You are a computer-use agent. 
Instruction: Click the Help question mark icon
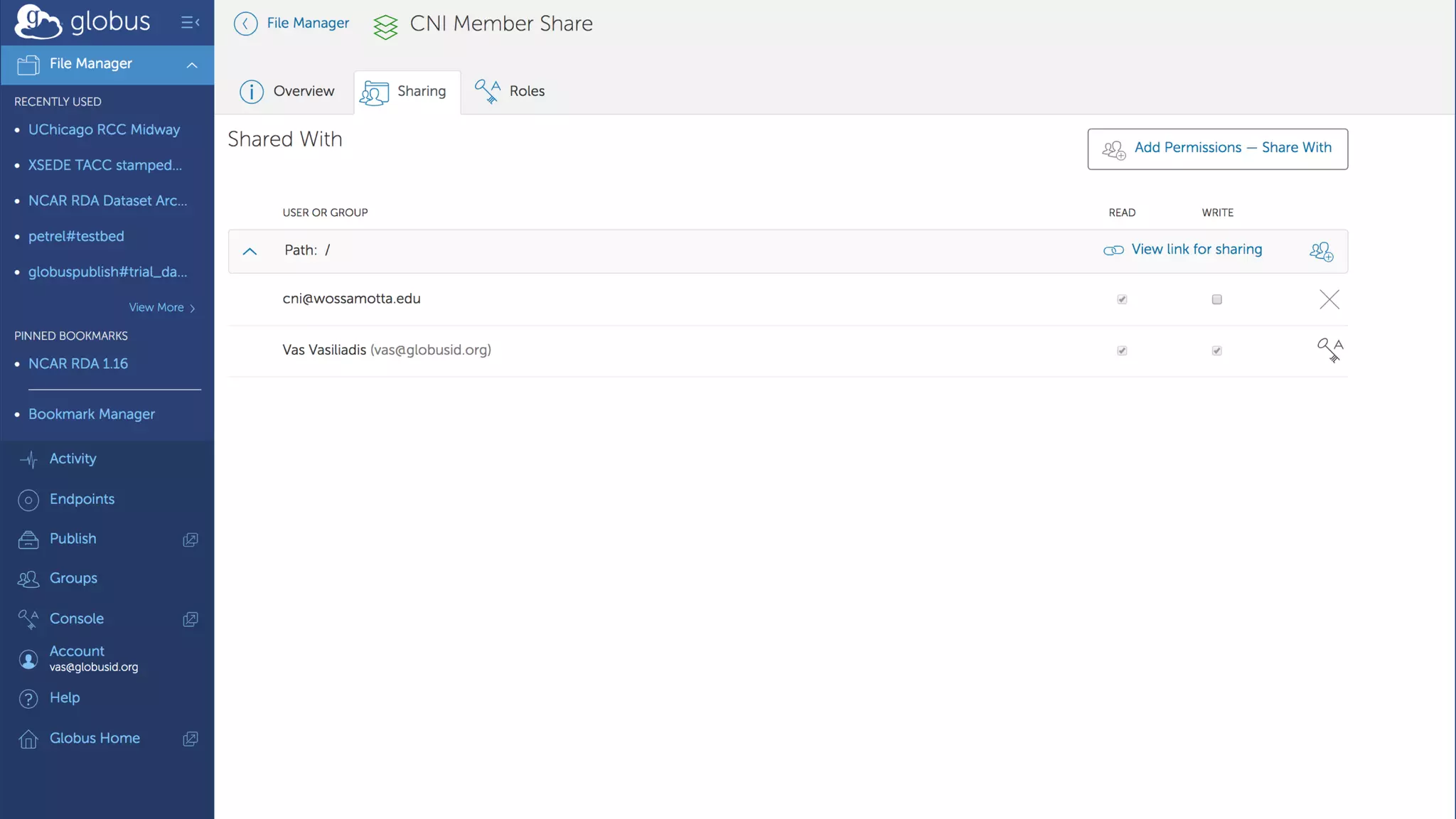click(28, 699)
